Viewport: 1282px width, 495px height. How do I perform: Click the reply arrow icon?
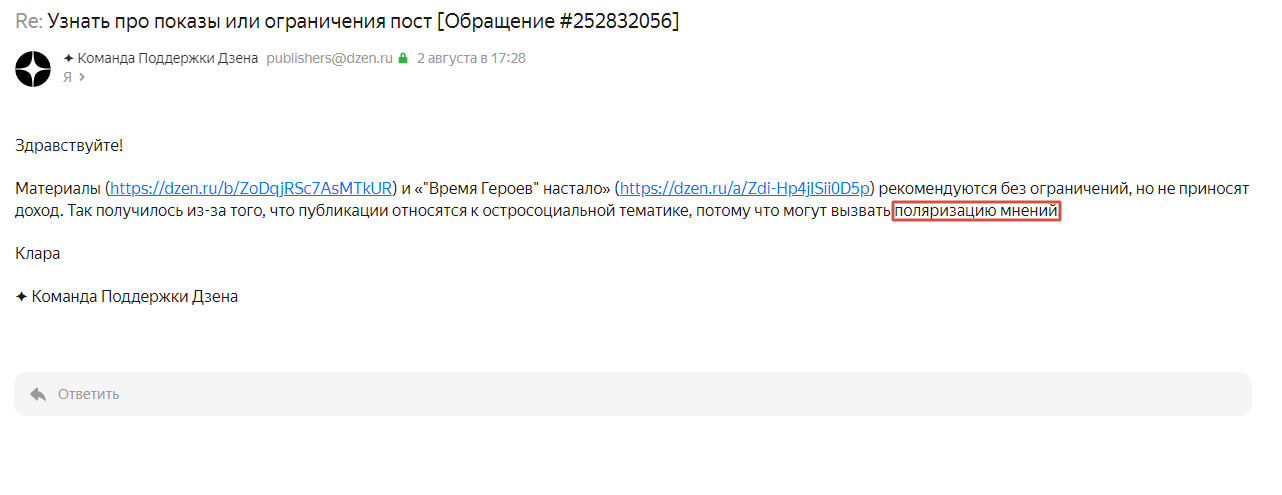click(38, 394)
